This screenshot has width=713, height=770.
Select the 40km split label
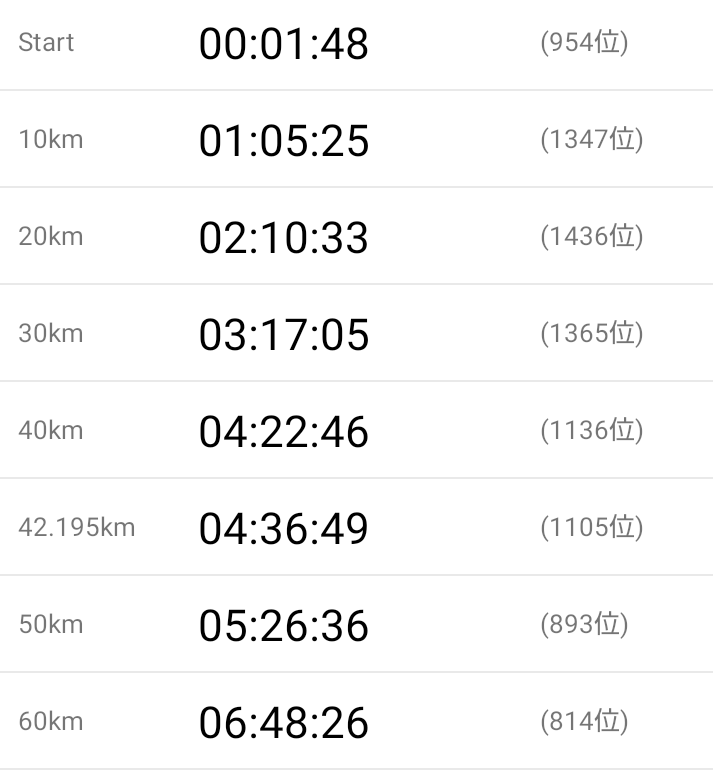click(51, 431)
